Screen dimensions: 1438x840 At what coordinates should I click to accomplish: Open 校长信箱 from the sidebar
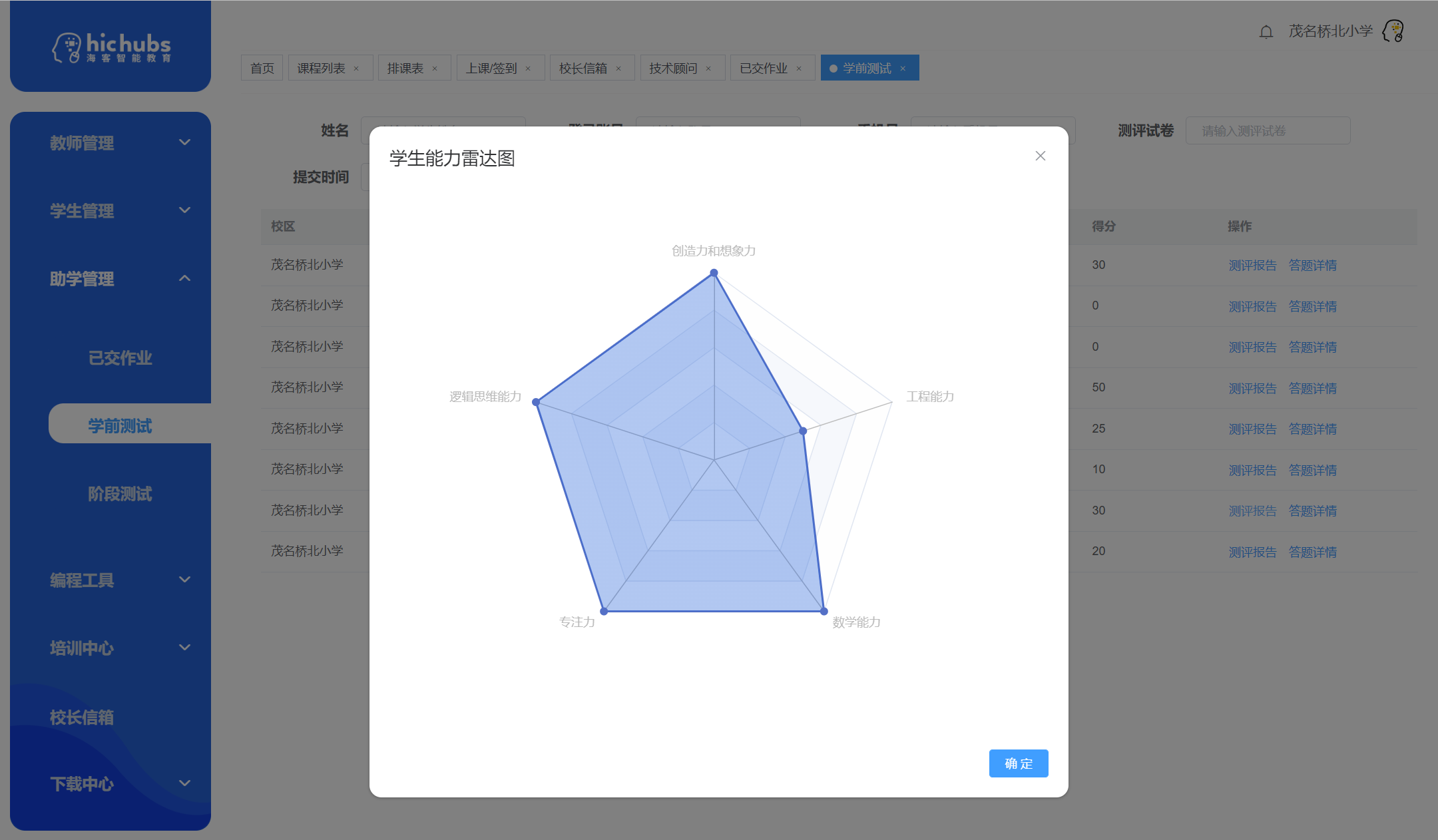tap(82, 717)
